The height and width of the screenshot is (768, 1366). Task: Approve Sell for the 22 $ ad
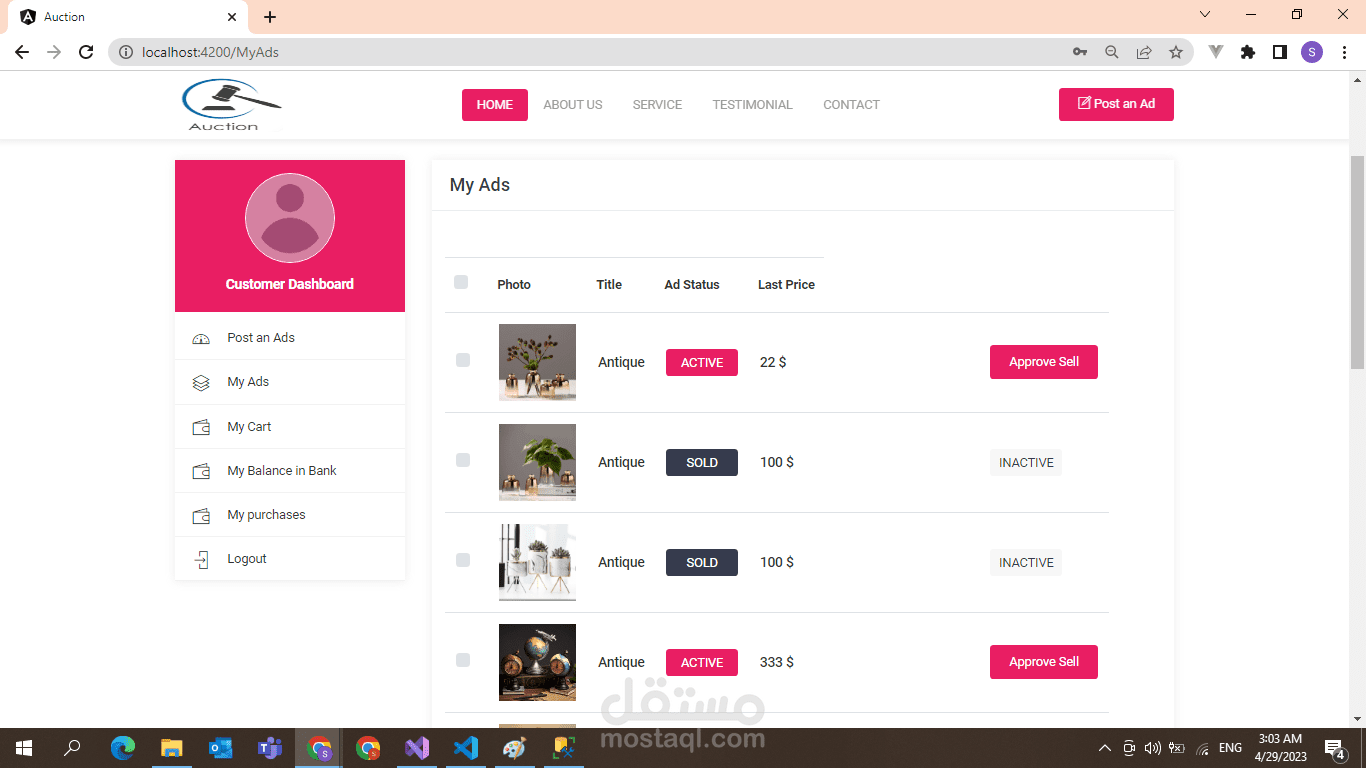[1044, 362]
